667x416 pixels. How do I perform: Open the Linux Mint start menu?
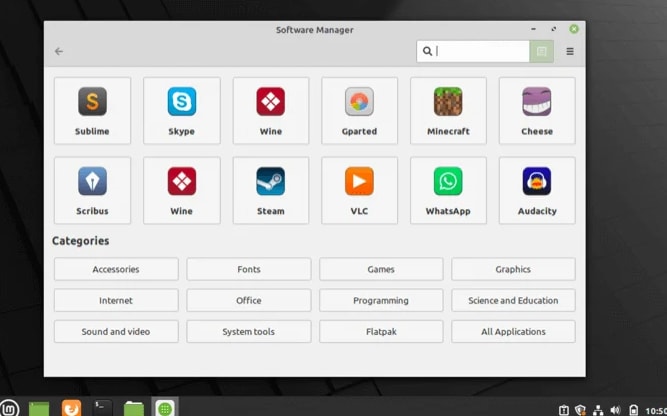9,408
